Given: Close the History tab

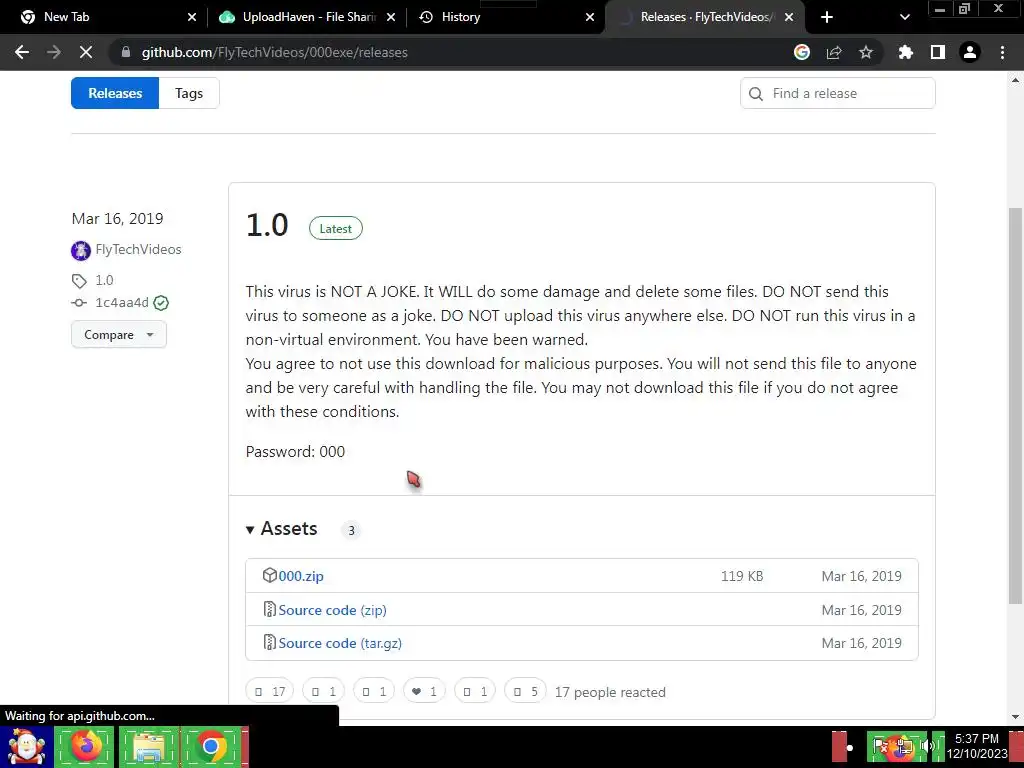Looking at the screenshot, I should [590, 17].
